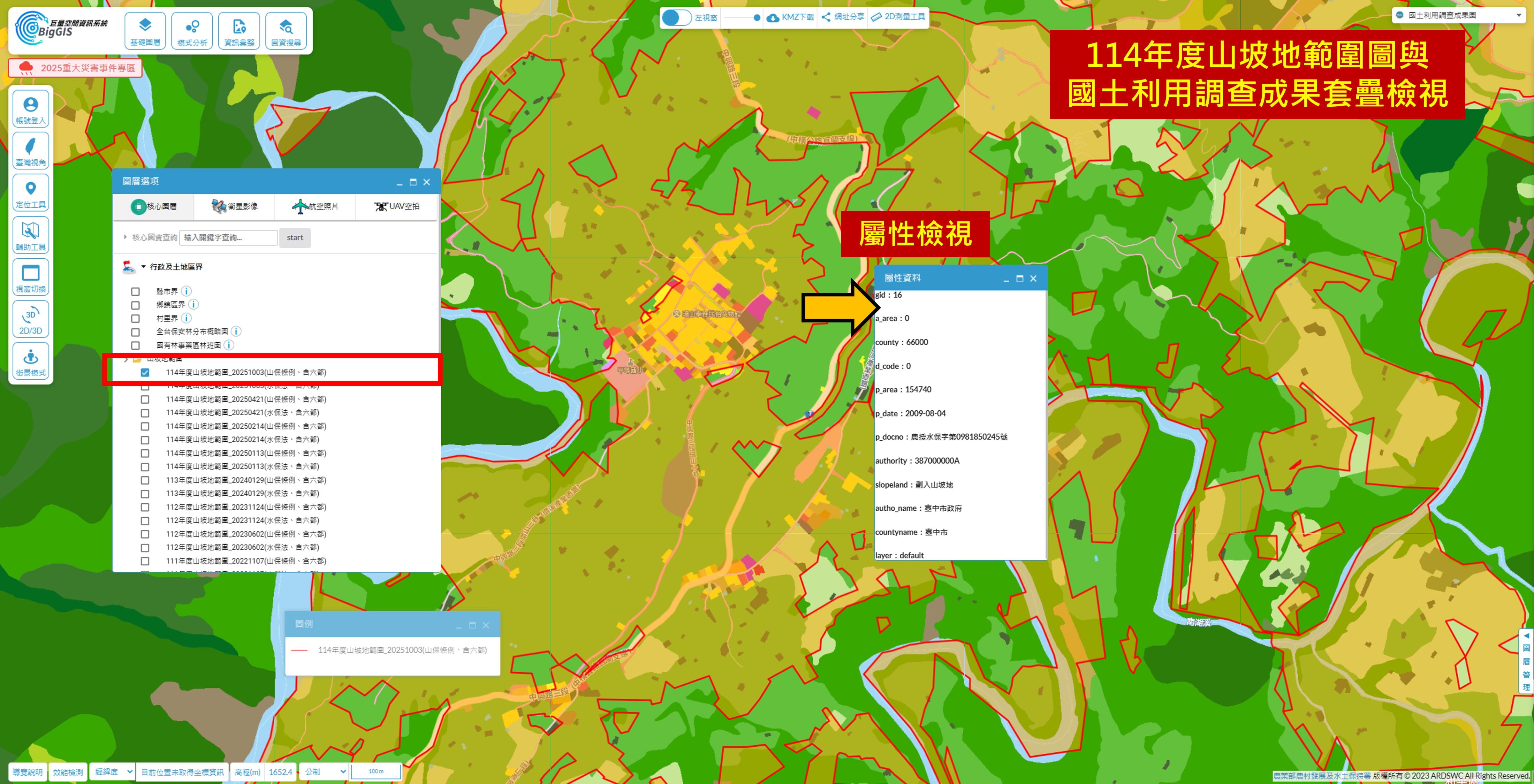Switch to the 衛星影像 tab
The image size is (1534, 784).
tap(235, 207)
